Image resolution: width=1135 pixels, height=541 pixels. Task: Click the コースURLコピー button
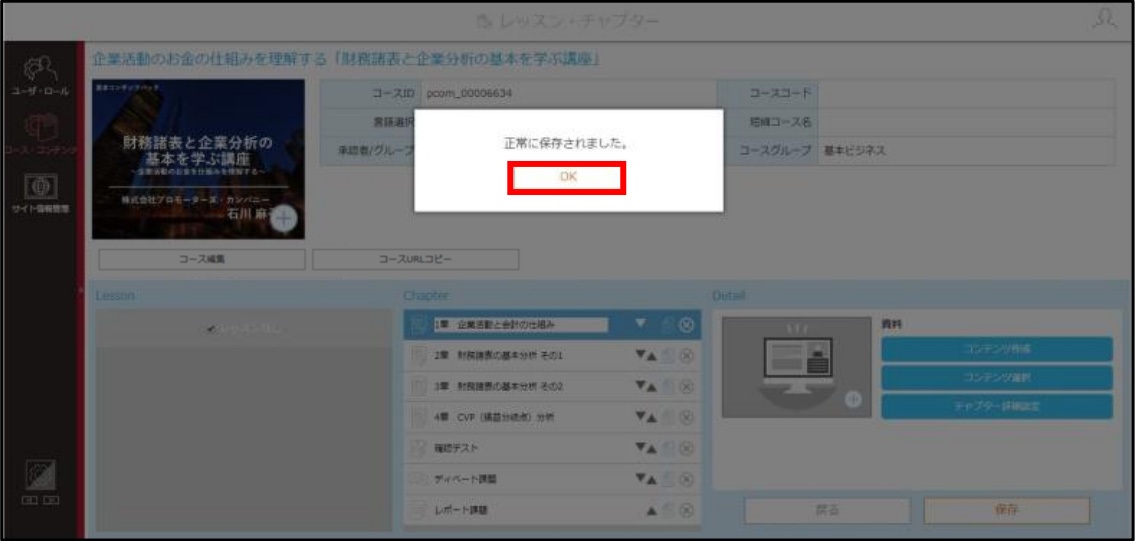415,259
